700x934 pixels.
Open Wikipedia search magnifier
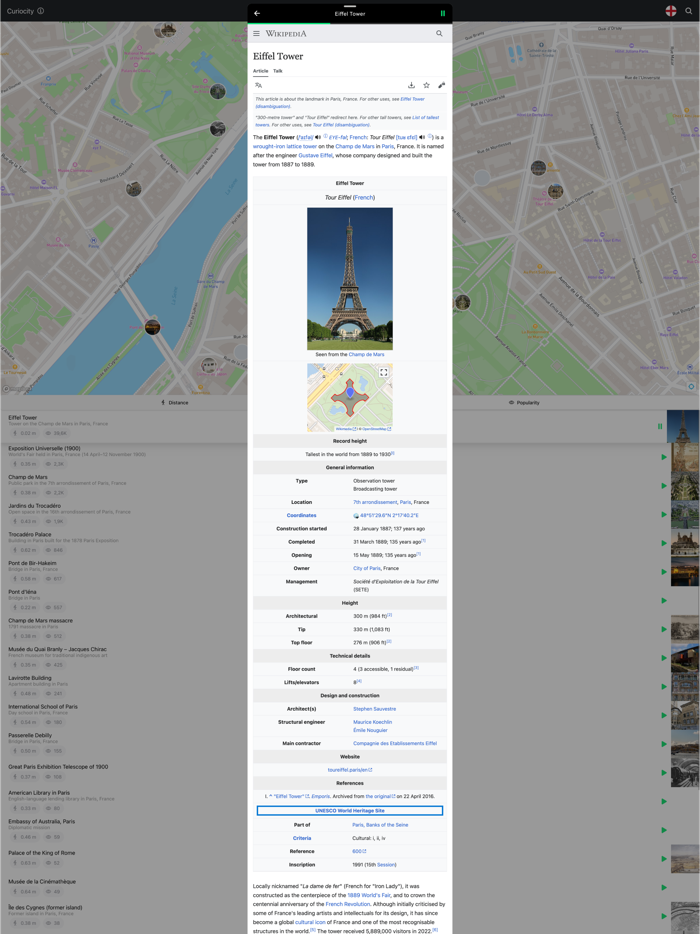pyautogui.click(x=439, y=33)
